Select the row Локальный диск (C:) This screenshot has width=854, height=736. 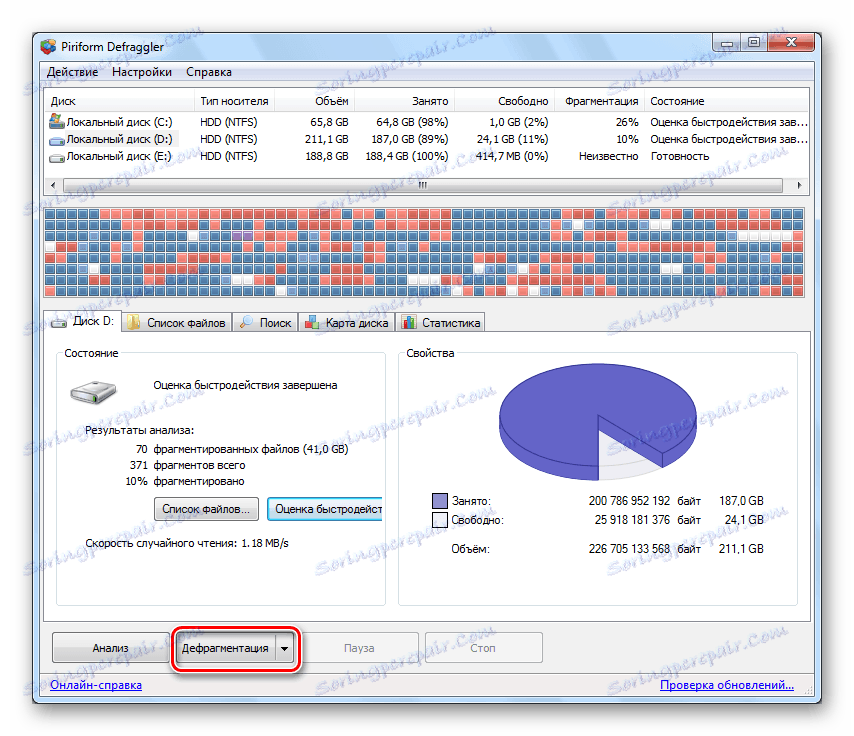(x=426, y=122)
